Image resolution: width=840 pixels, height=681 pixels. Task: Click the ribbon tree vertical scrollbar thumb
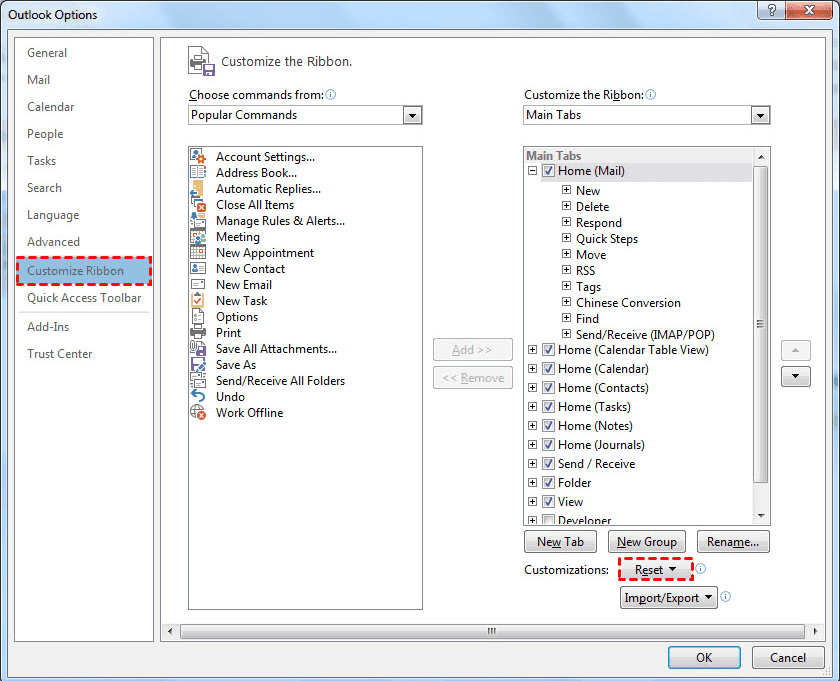761,324
